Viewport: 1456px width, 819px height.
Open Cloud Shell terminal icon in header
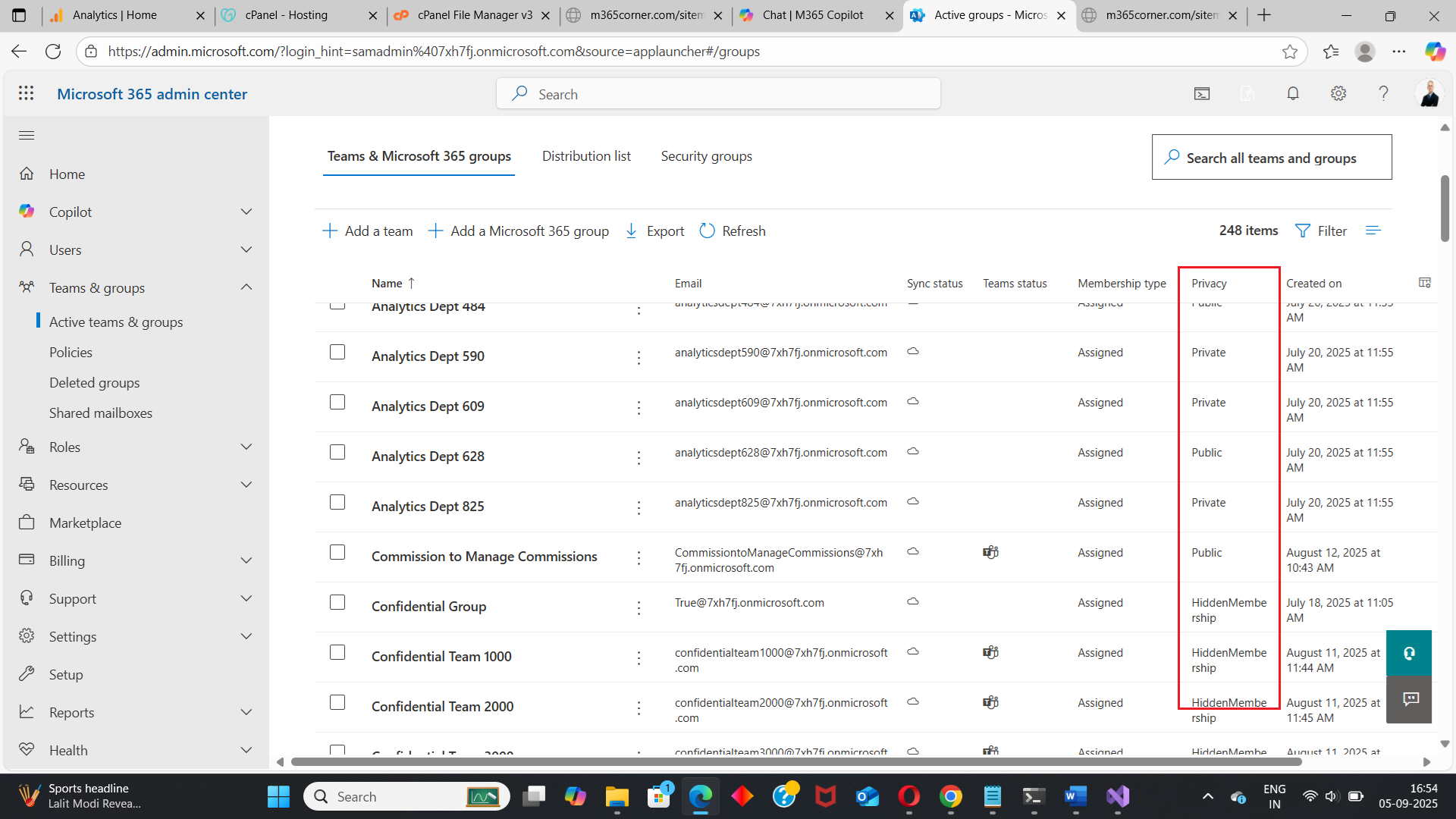point(1202,93)
